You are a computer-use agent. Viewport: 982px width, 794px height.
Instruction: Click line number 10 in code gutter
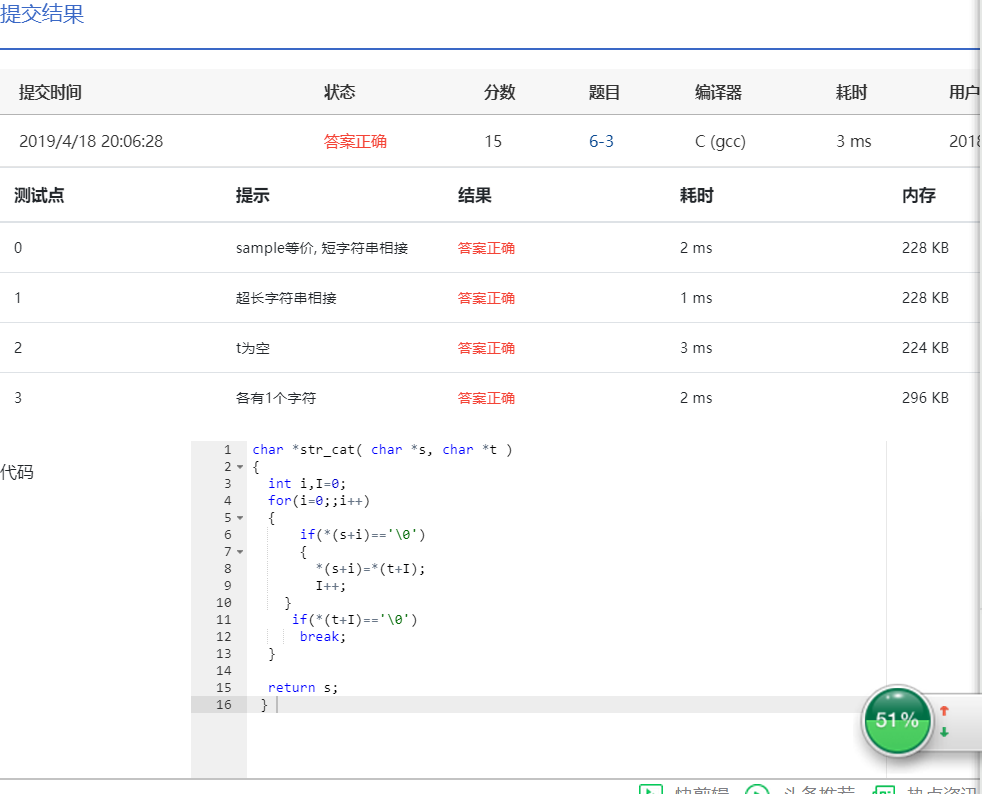click(x=224, y=603)
